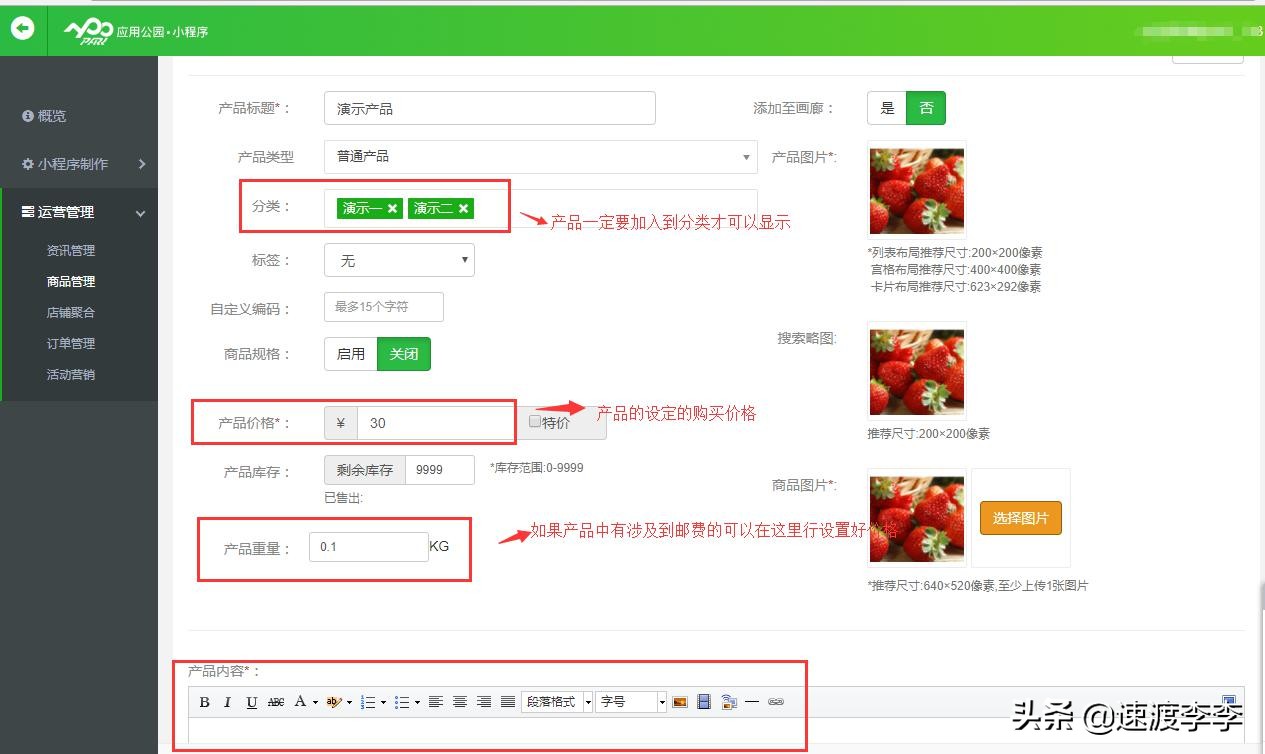The height and width of the screenshot is (754, 1265).
Task: Insert a horizontal line in the editor
Action: point(751,701)
